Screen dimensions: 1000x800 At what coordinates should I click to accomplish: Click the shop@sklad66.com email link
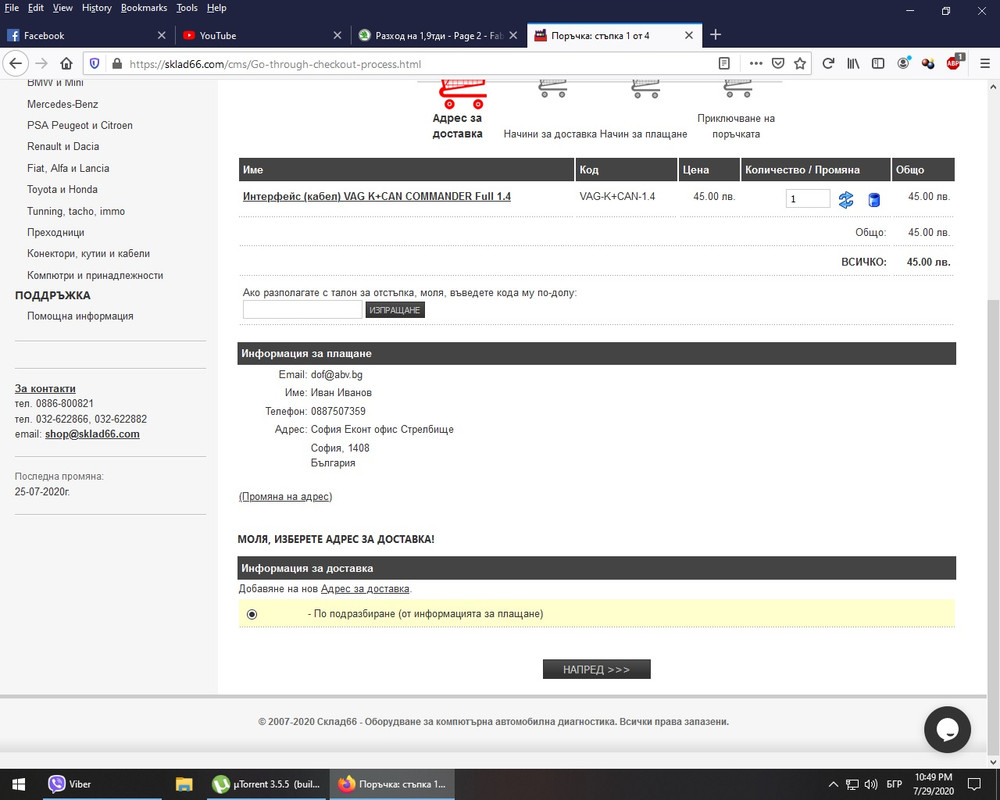click(x=92, y=434)
